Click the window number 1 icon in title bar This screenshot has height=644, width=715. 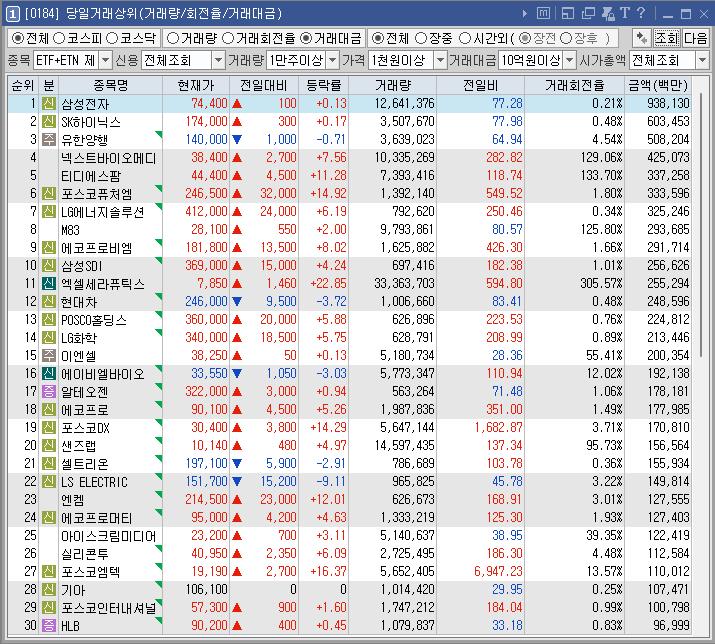12,14
